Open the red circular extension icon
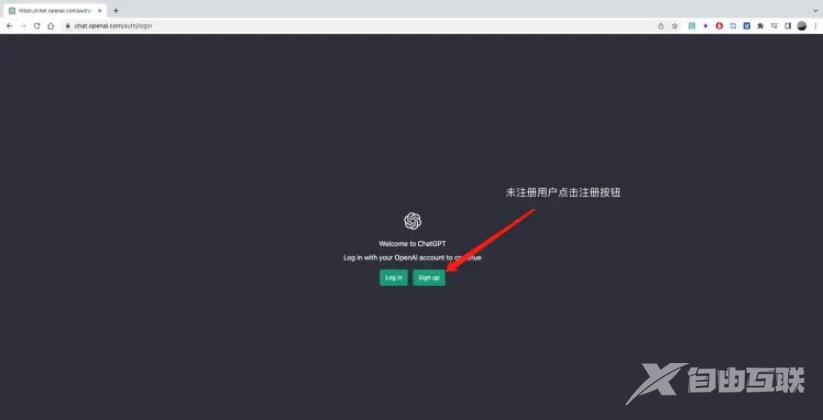823x420 pixels. tap(719, 26)
